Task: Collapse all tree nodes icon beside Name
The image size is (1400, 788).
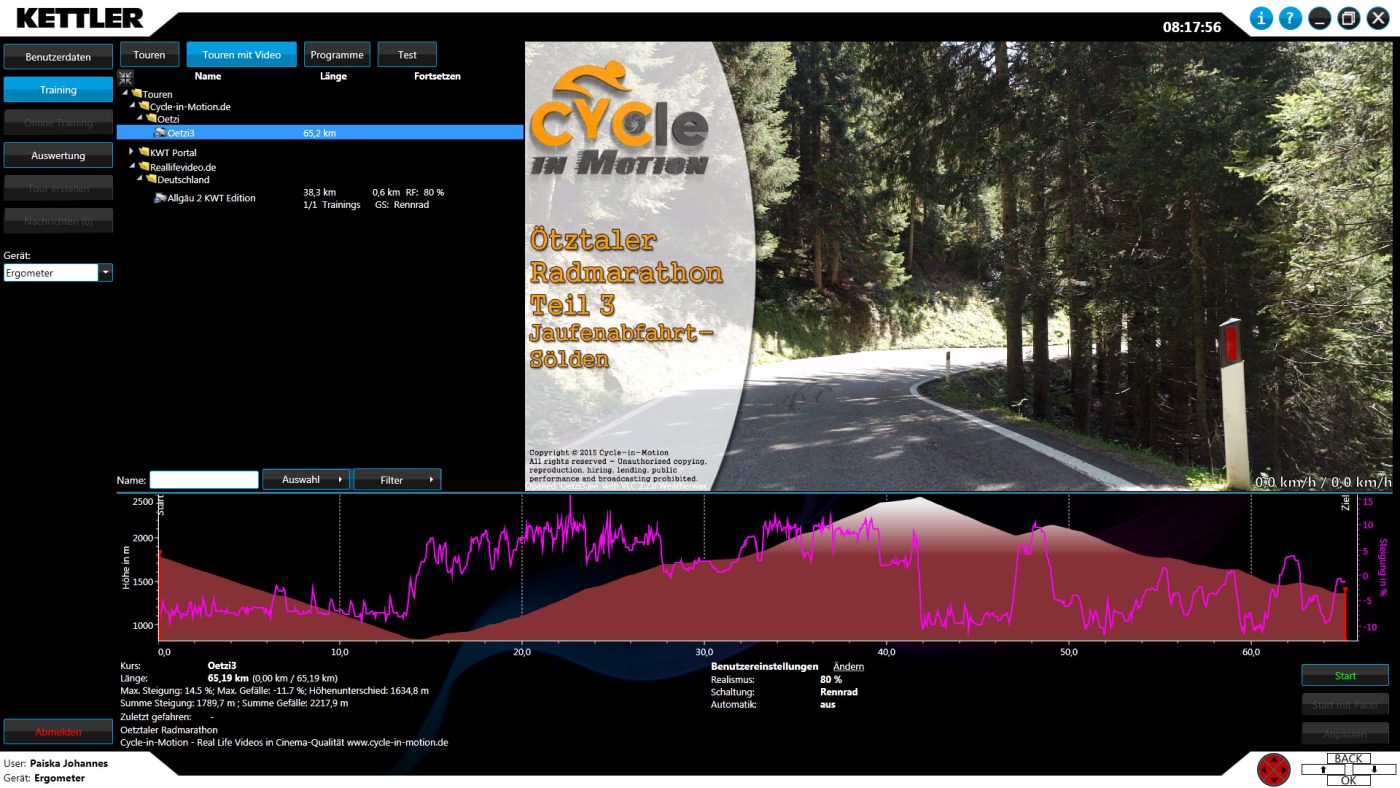Action: 125,77
